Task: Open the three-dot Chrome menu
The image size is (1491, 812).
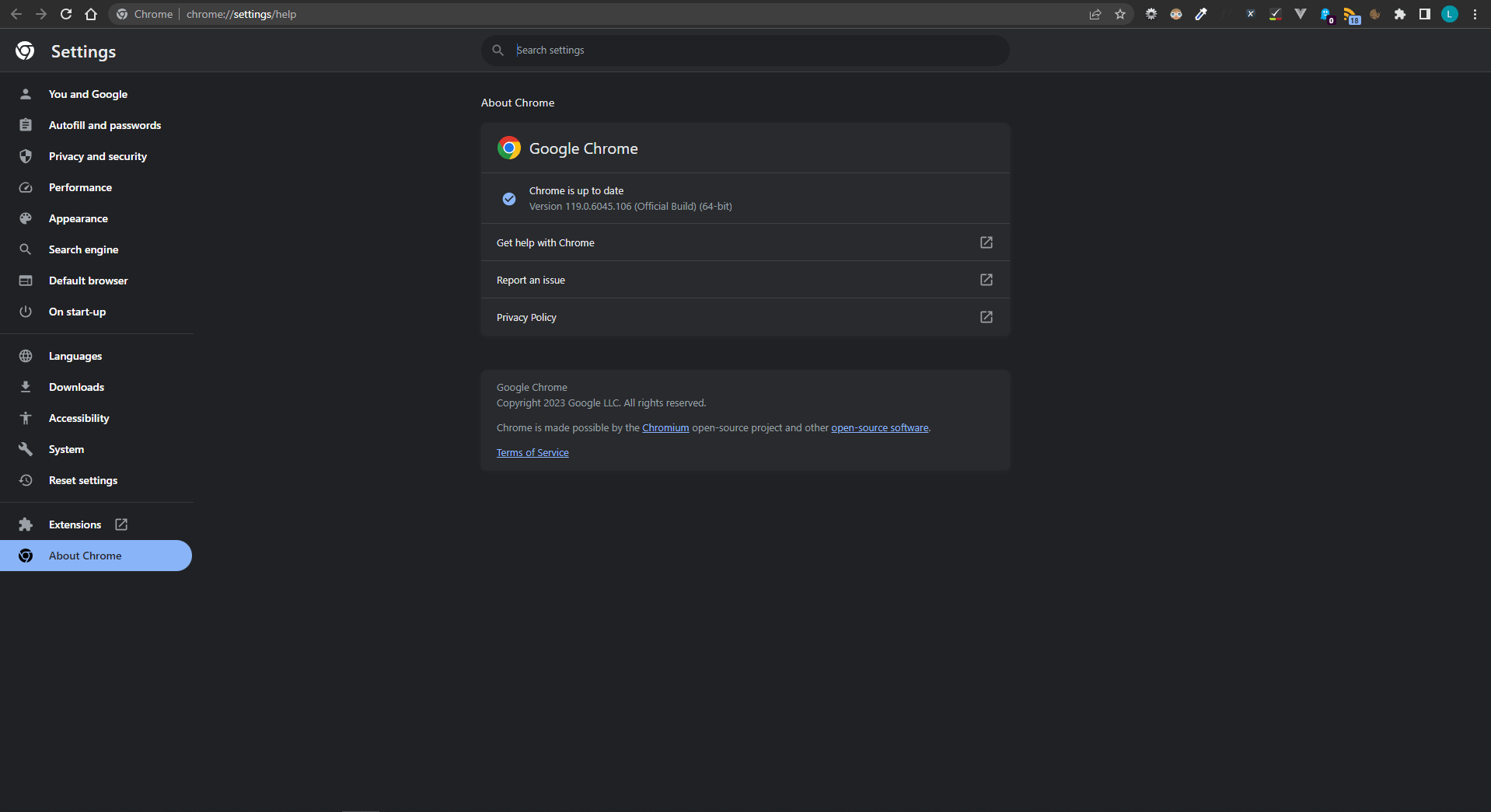Action: pyautogui.click(x=1475, y=14)
